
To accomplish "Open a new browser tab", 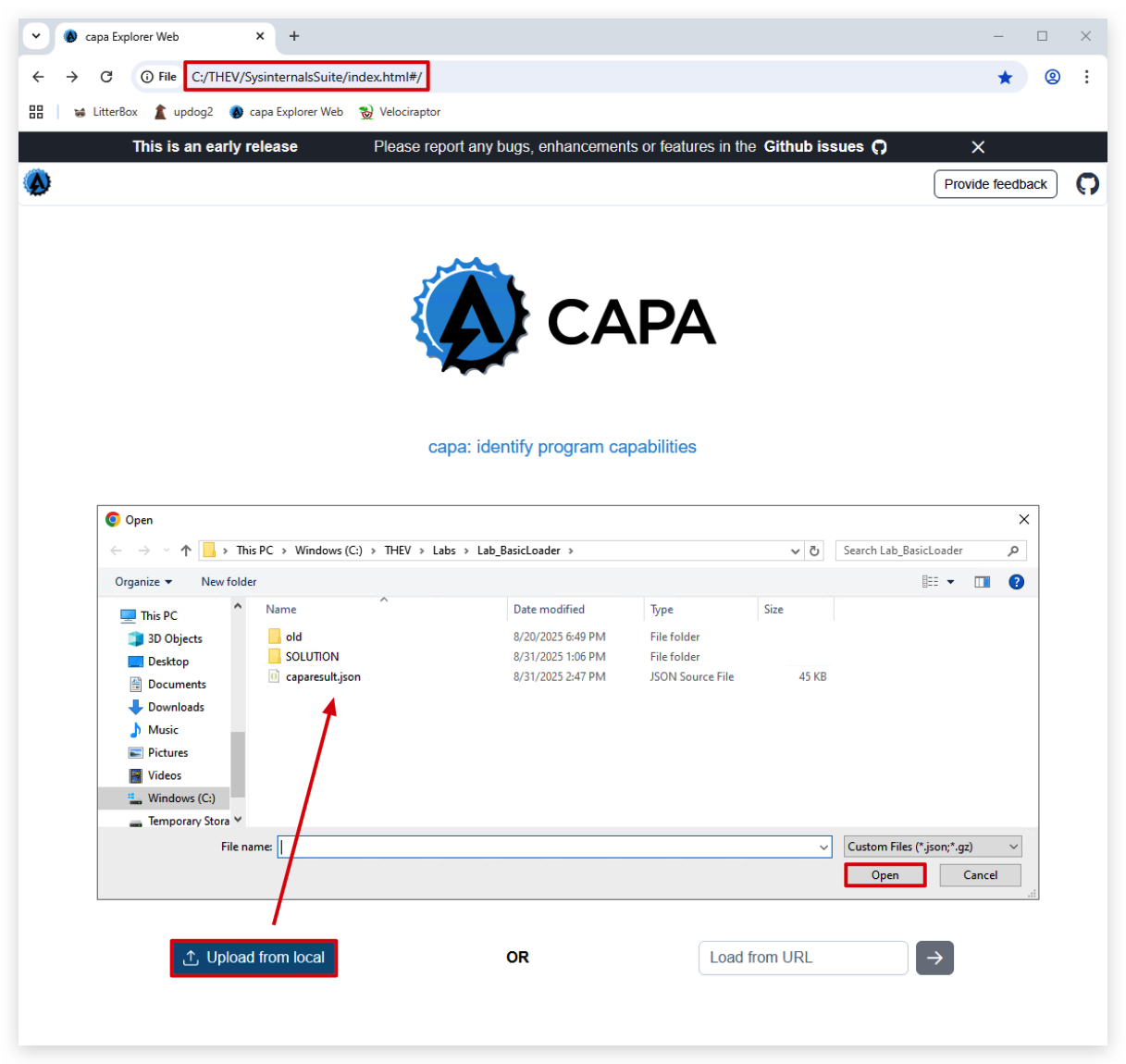I will 294,36.
